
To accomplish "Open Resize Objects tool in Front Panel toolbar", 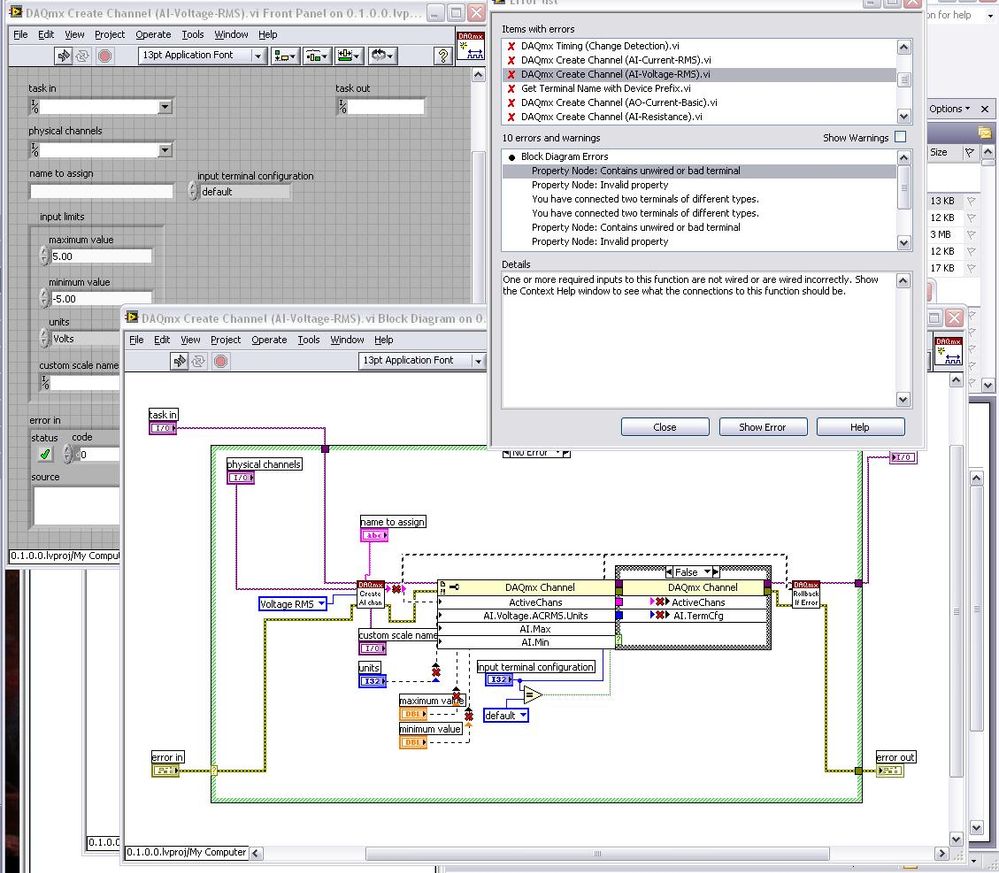I will pyautogui.click(x=349, y=55).
